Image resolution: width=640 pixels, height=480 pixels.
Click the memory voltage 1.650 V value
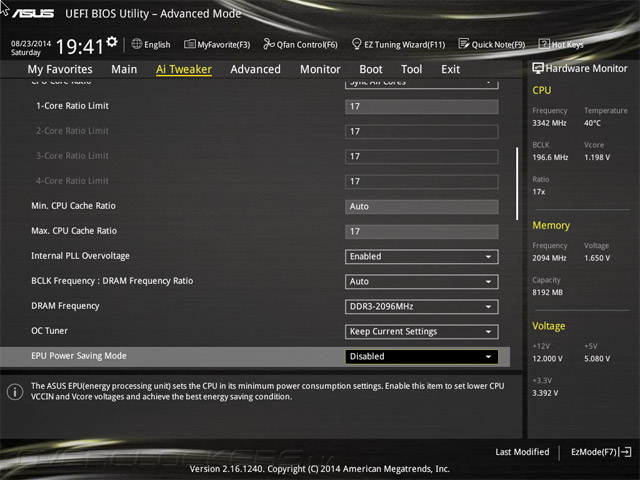point(597,258)
